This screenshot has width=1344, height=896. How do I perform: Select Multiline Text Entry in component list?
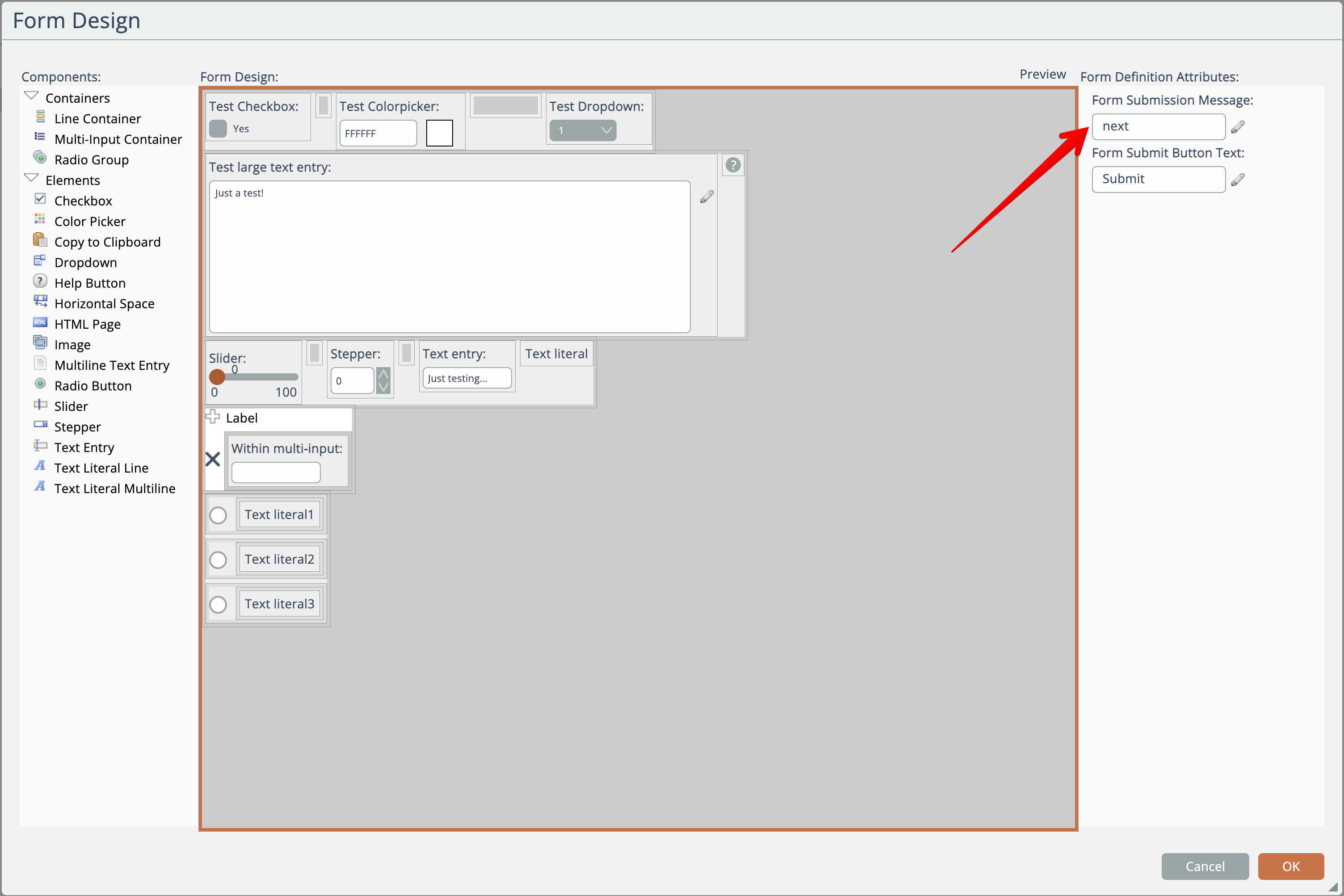(x=111, y=365)
